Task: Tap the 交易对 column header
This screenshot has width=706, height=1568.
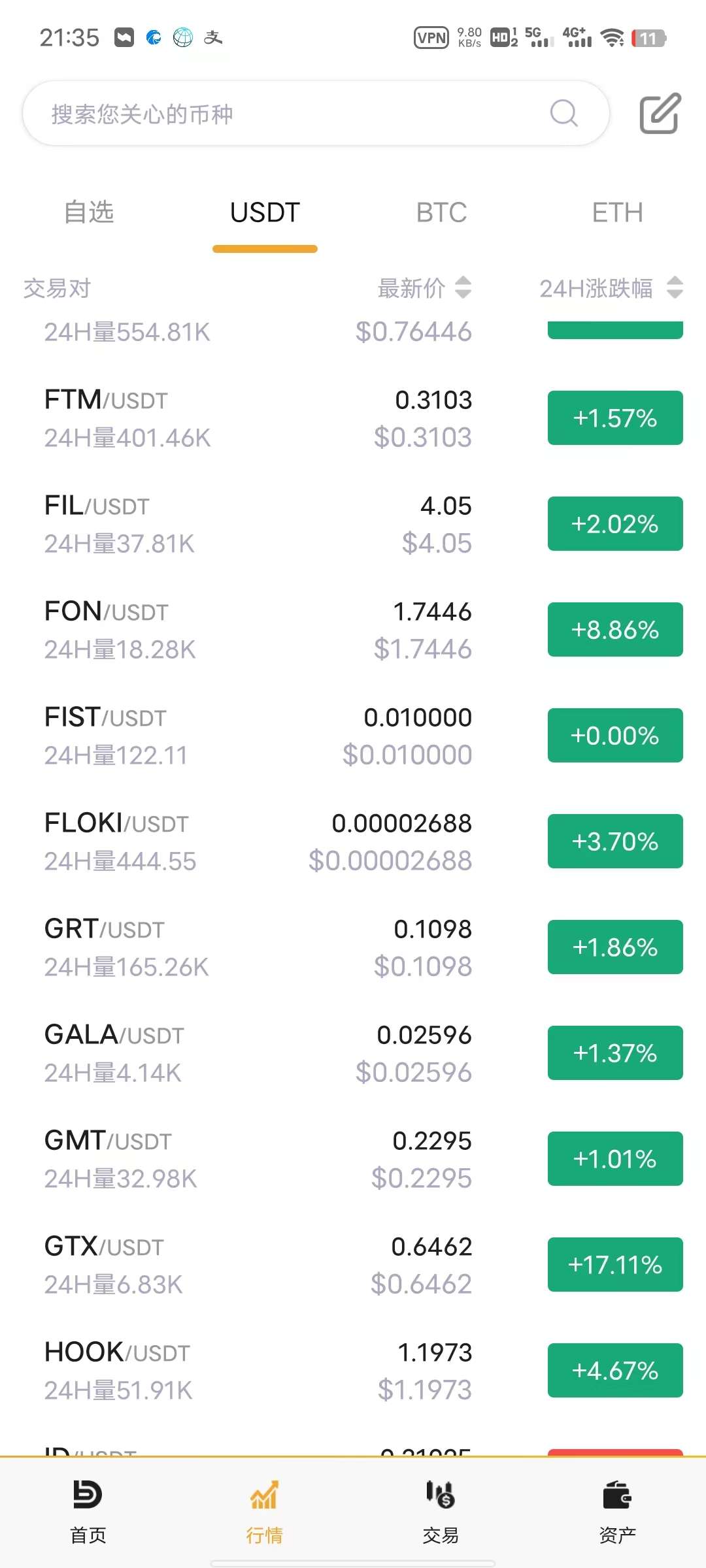Action: 57,288
